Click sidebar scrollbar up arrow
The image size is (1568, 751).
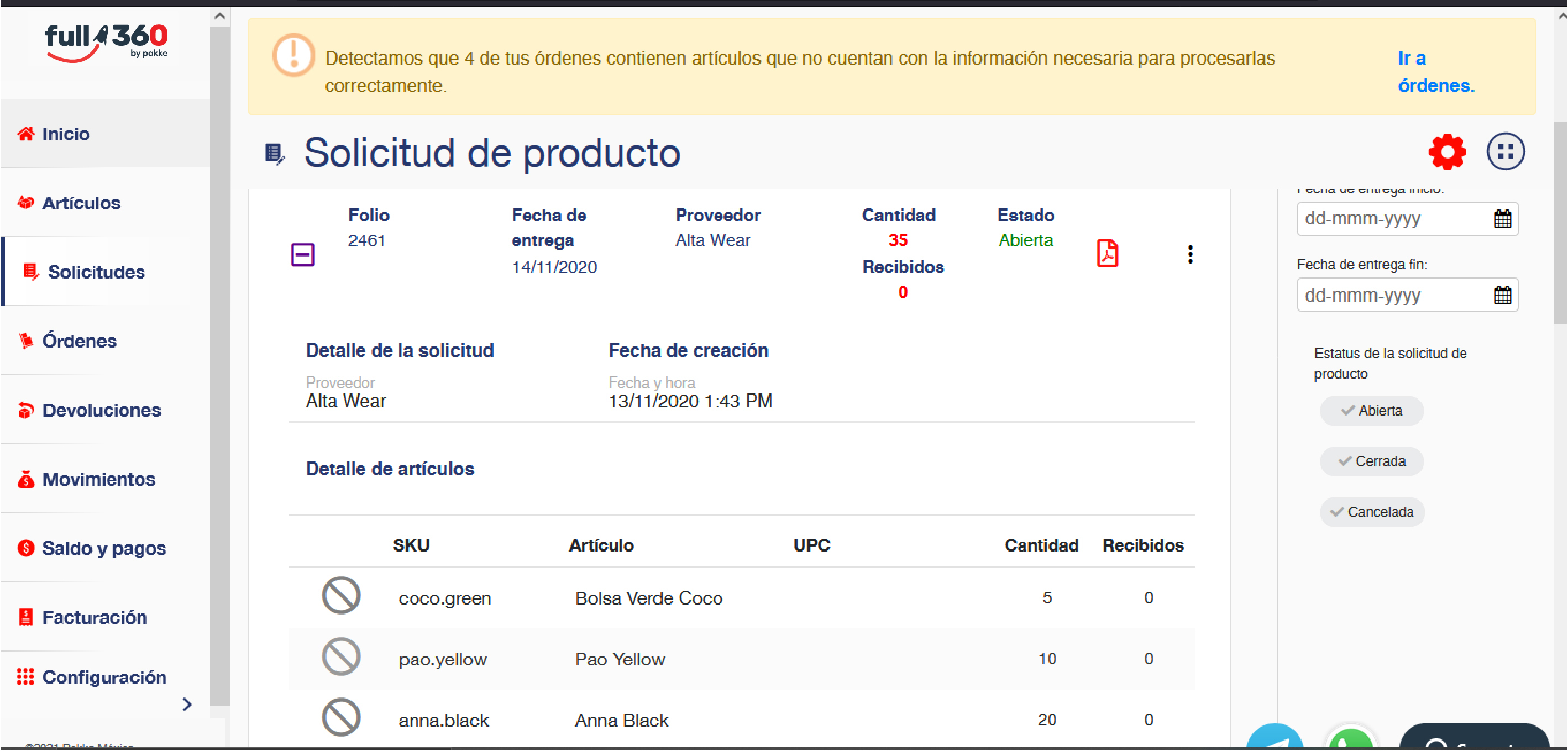[x=220, y=17]
